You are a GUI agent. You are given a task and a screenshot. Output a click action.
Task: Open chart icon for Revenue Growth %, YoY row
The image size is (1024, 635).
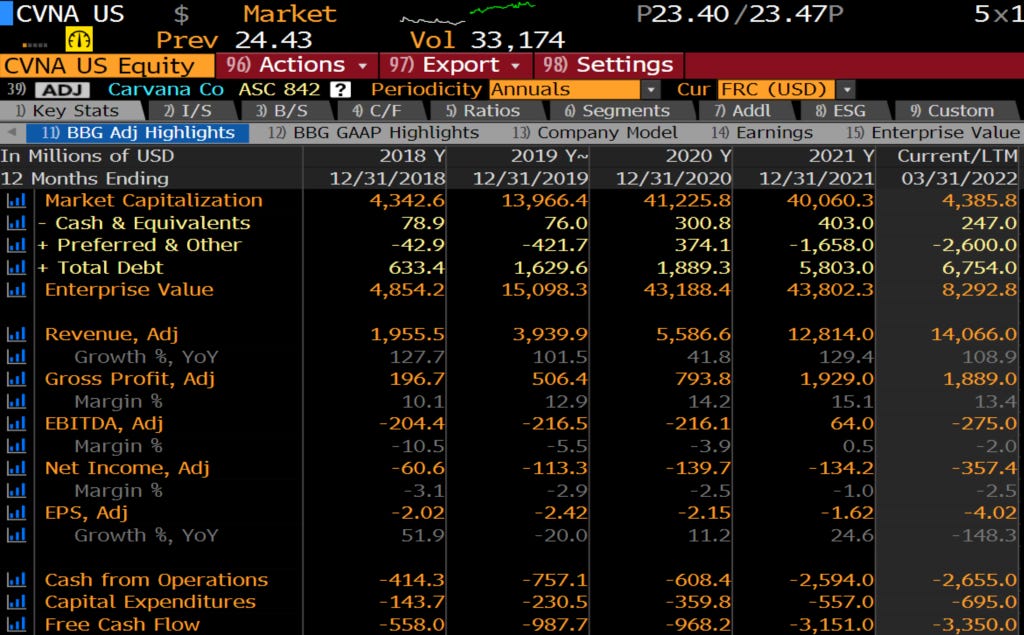tap(16, 357)
